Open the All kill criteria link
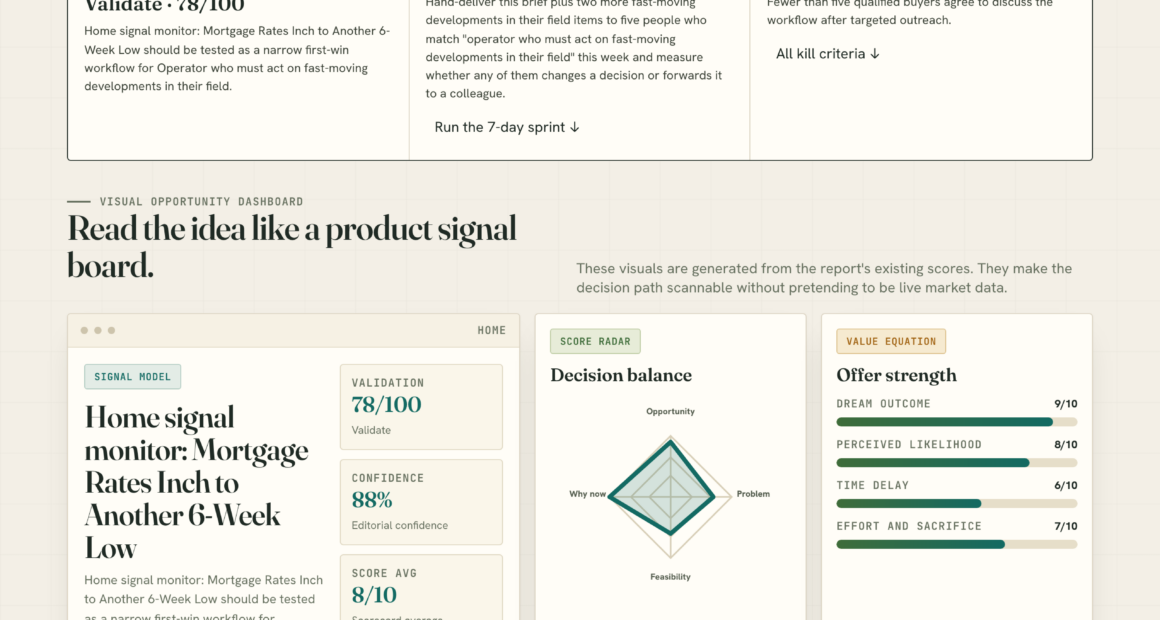This screenshot has height=620, width=1160. 827,54
